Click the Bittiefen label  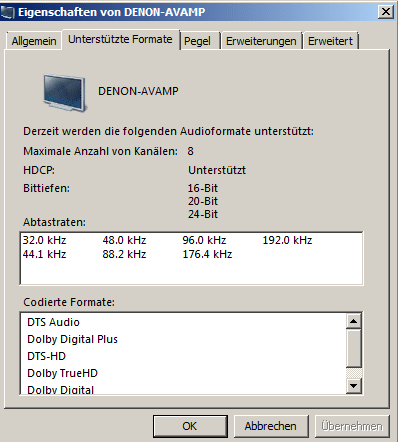(x=46, y=188)
